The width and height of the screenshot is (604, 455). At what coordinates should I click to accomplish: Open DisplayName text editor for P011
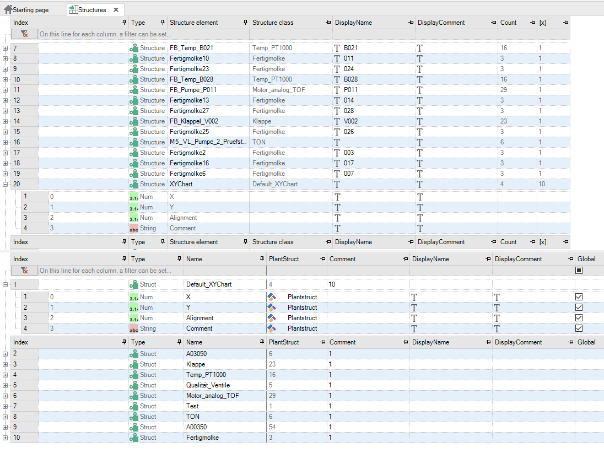337,90
